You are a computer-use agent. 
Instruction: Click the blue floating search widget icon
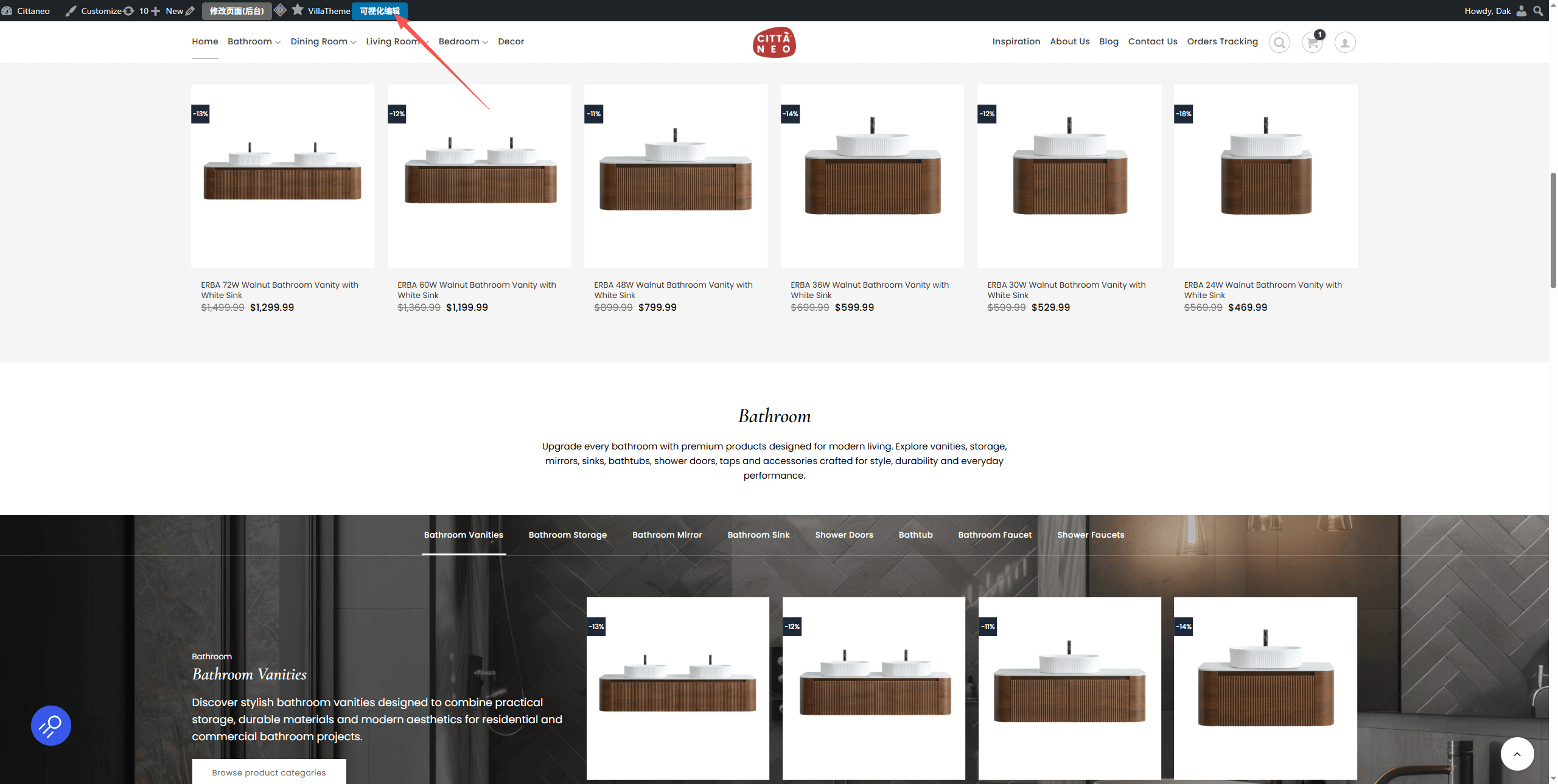pyautogui.click(x=51, y=725)
